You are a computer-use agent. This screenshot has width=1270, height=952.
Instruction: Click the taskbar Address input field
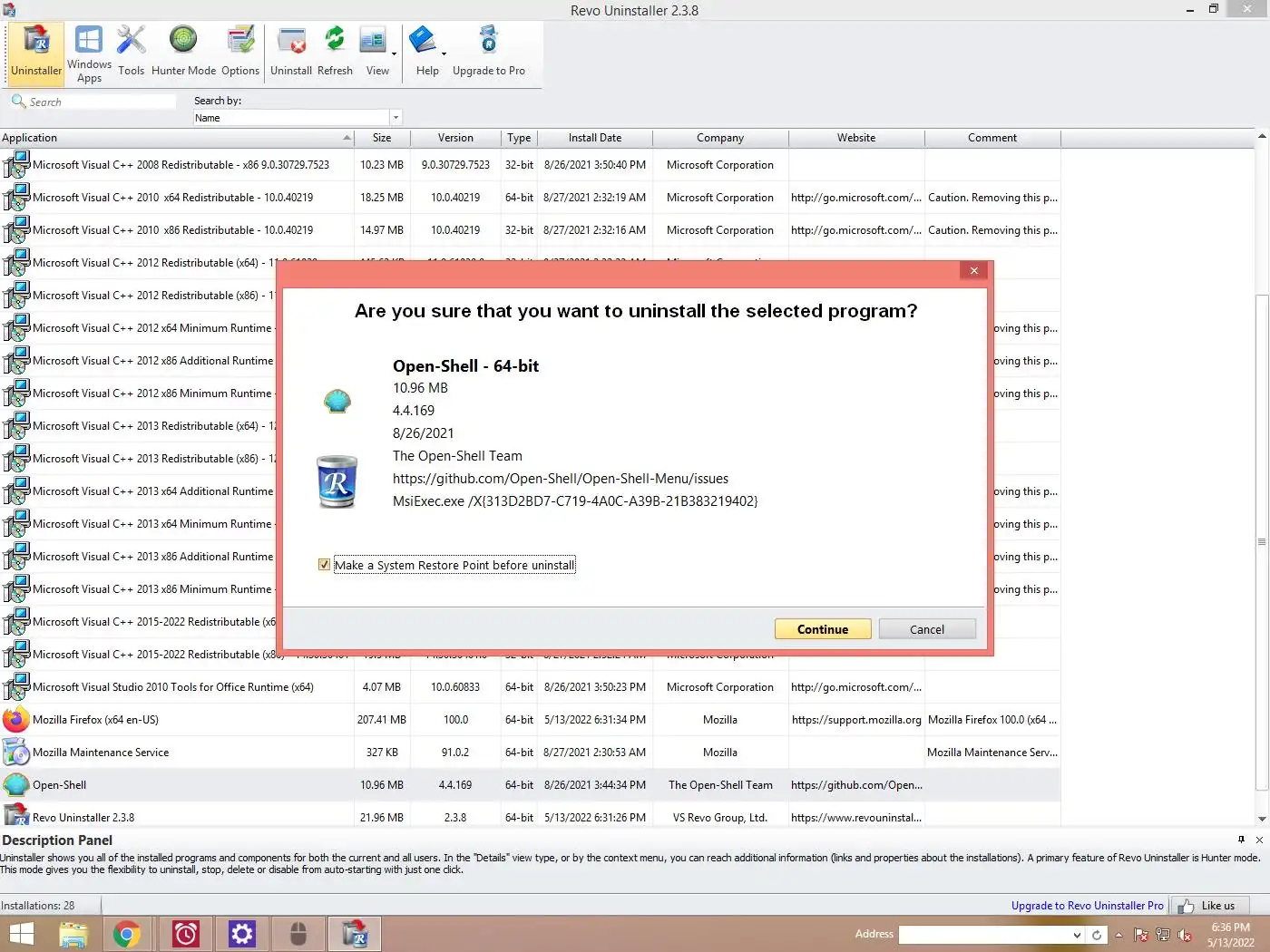point(984,935)
